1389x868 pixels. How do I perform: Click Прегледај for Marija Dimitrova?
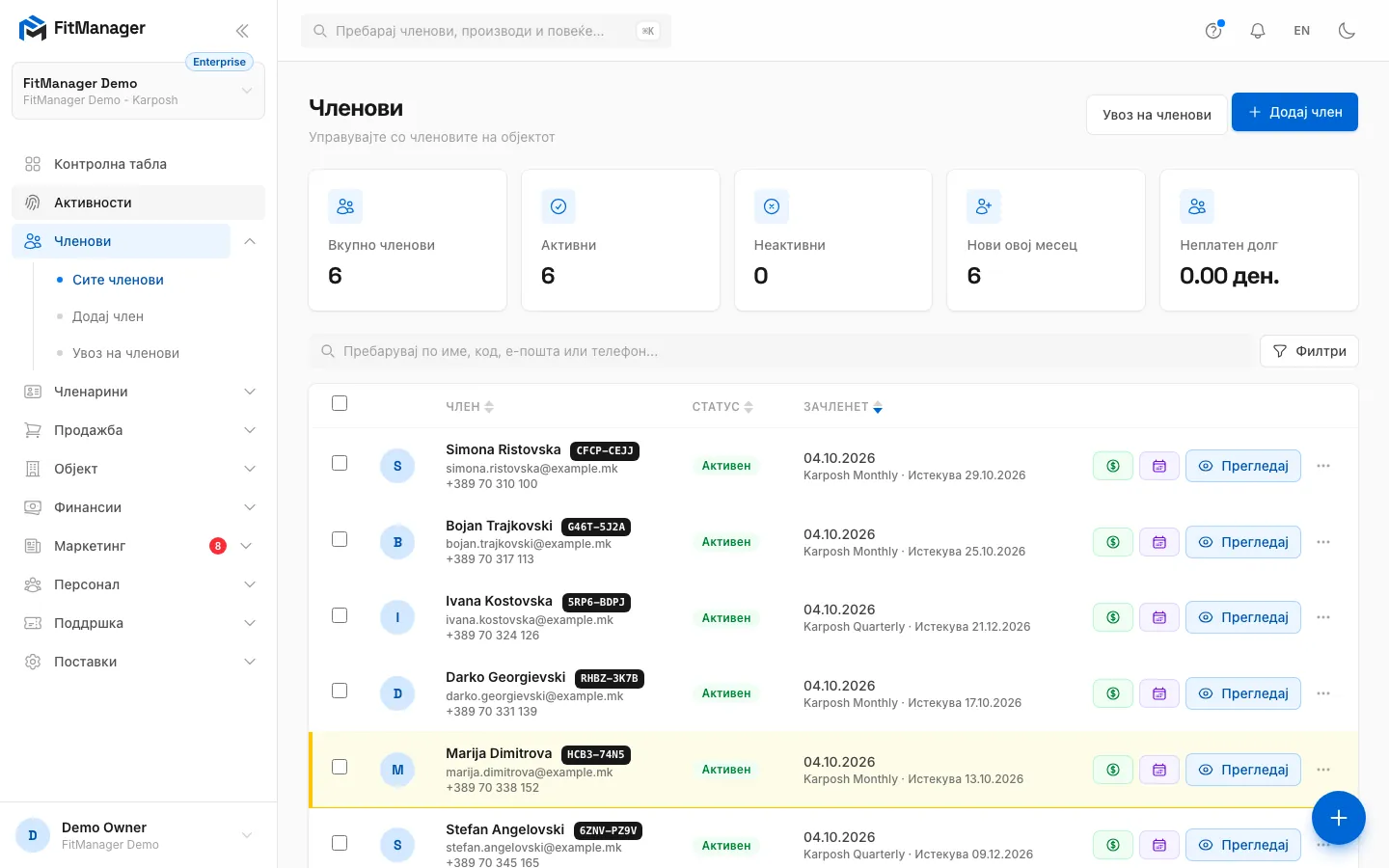pos(1243,770)
